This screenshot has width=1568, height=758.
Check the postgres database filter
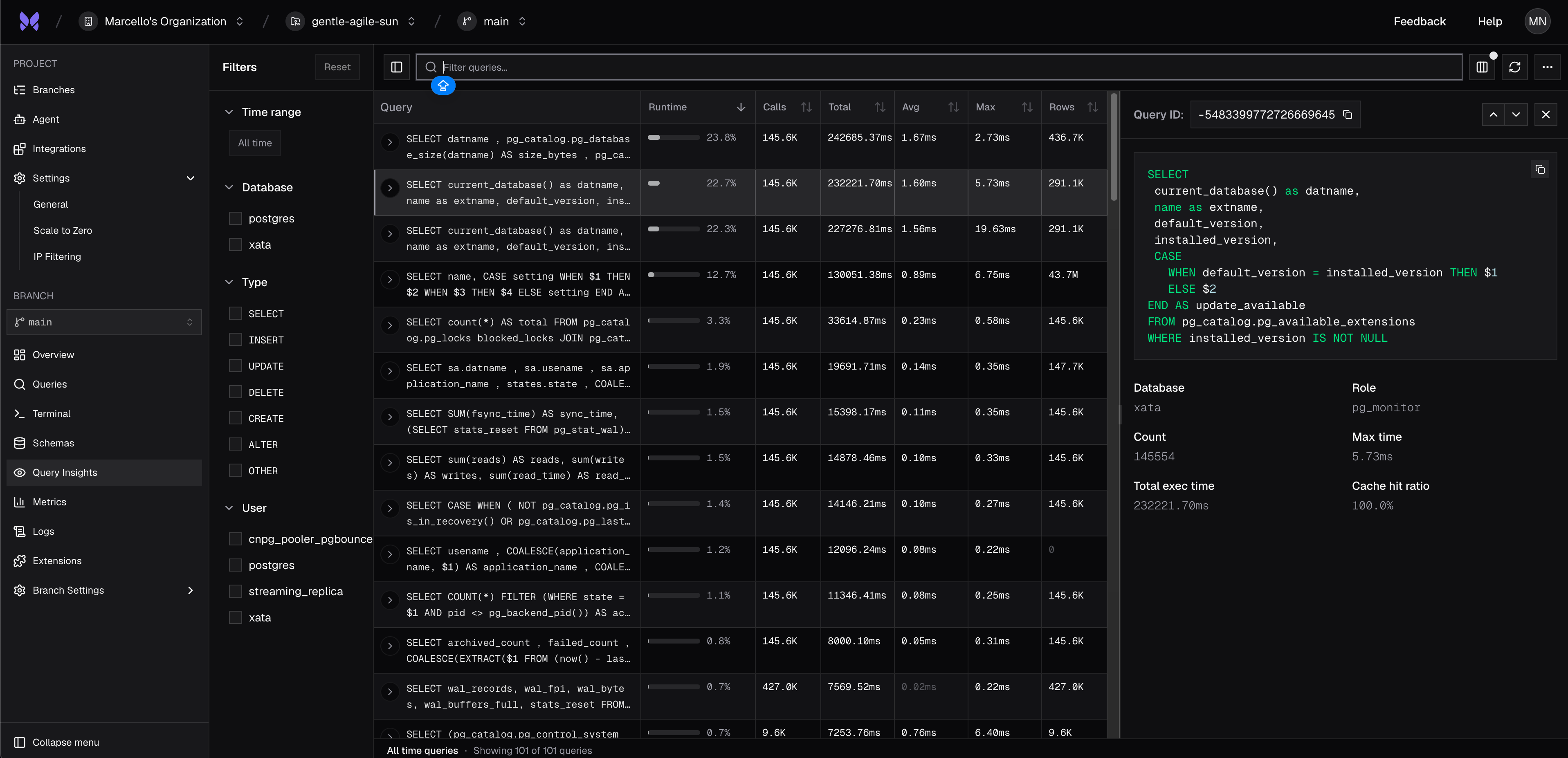pos(236,218)
